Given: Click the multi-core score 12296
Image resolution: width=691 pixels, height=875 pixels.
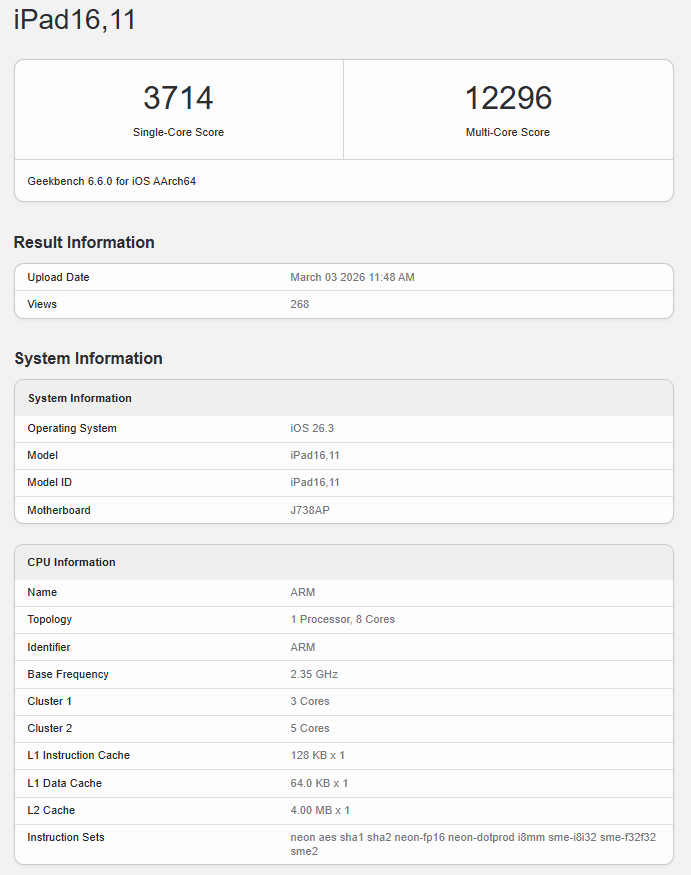Looking at the screenshot, I should (x=508, y=98).
